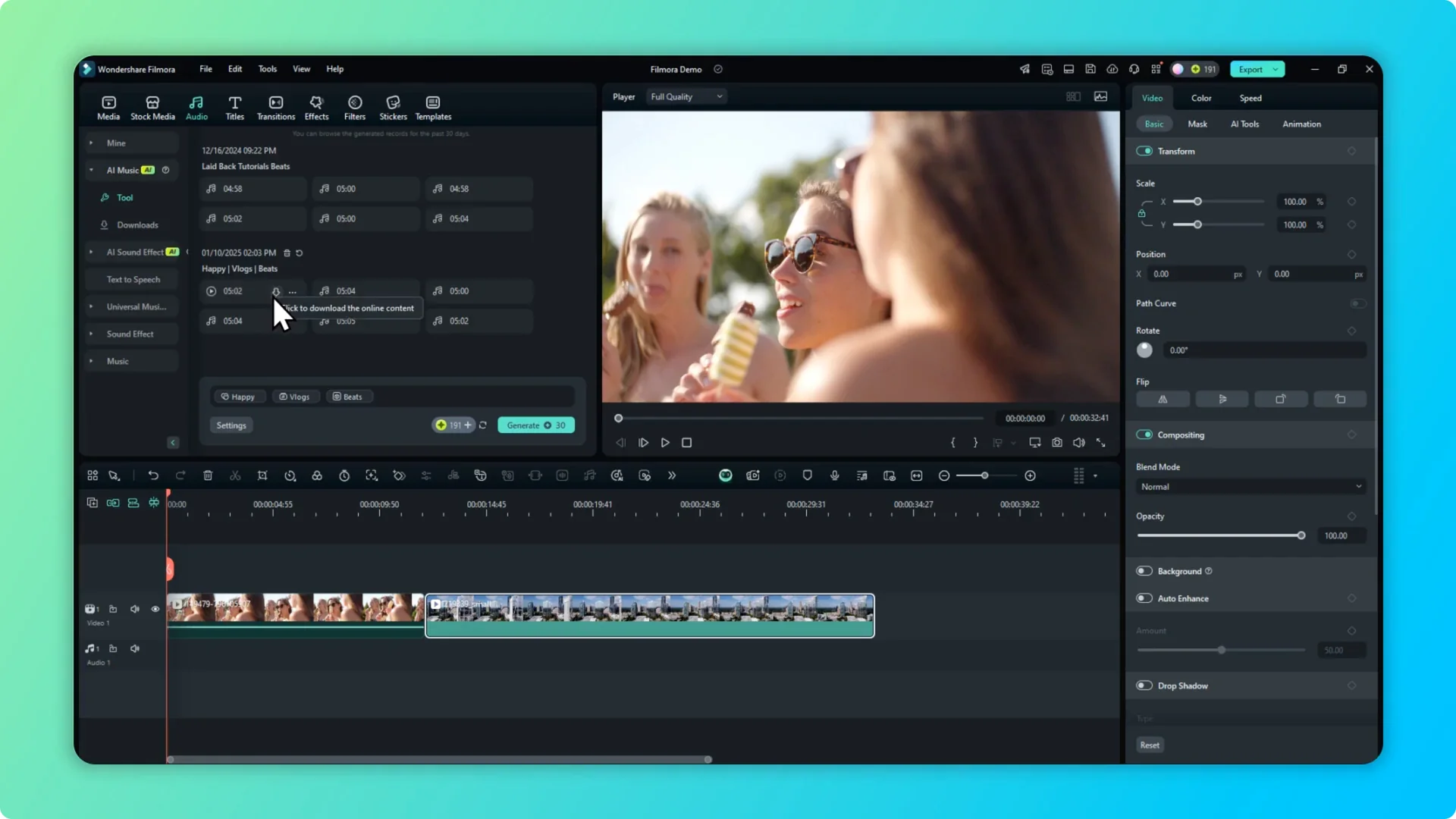Click the player volume icon
1456x819 pixels.
click(1079, 442)
